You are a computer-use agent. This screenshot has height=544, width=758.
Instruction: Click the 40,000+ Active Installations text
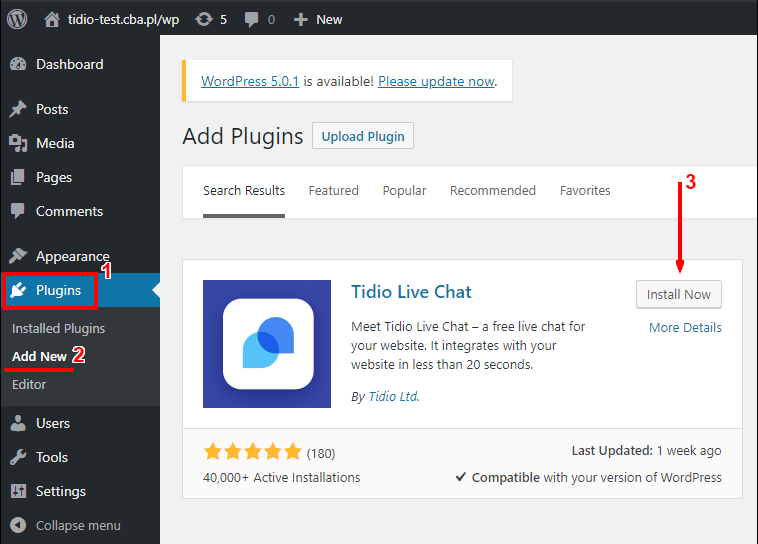[281, 478]
